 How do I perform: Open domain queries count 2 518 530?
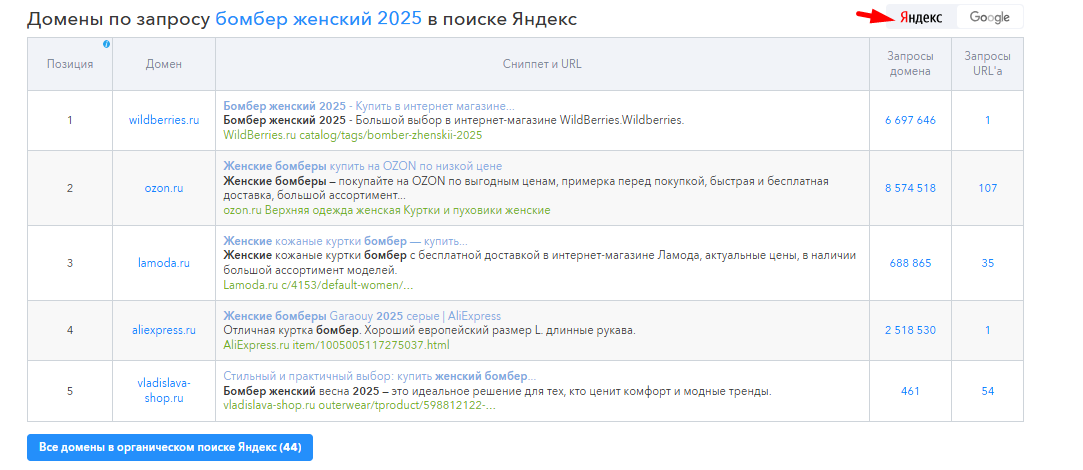point(910,330)
